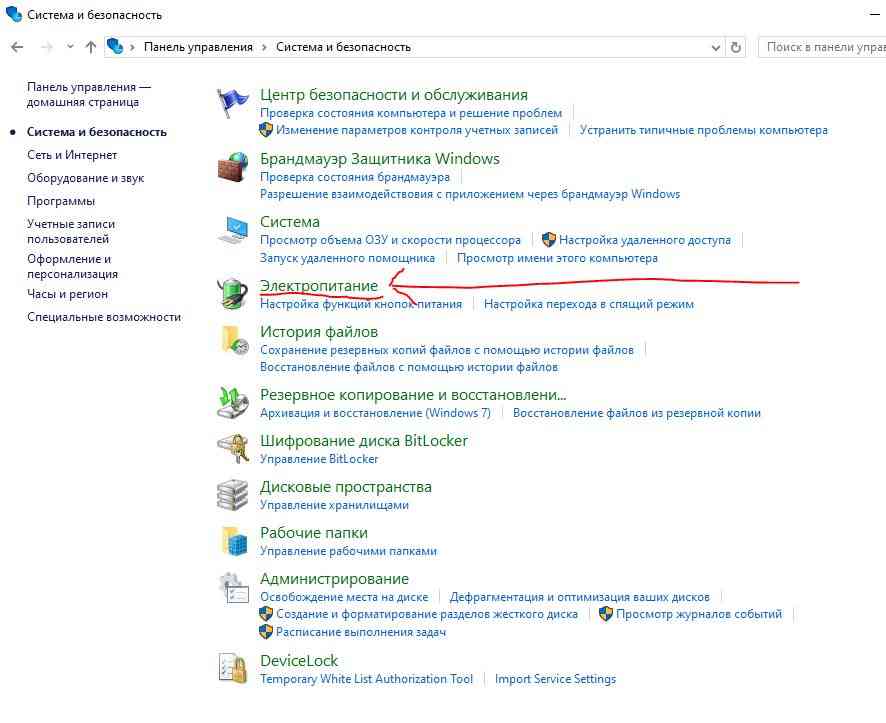The height and width of the screenshot is (723, 886).
Task: Open Оборудование и звук category
Action: pyautogui.click(x=85, y=178)
